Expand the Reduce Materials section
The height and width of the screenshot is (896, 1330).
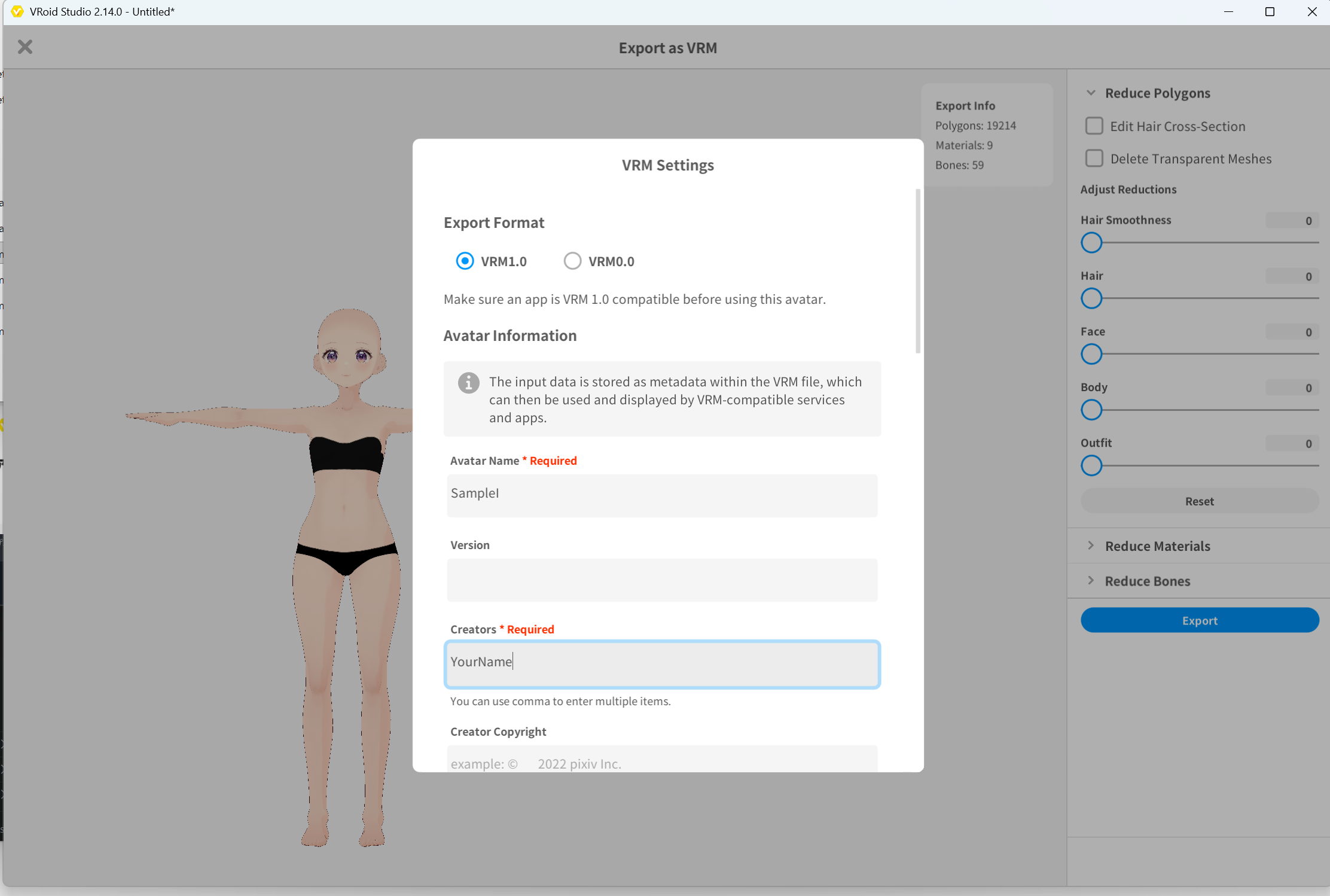(1091, 545)
